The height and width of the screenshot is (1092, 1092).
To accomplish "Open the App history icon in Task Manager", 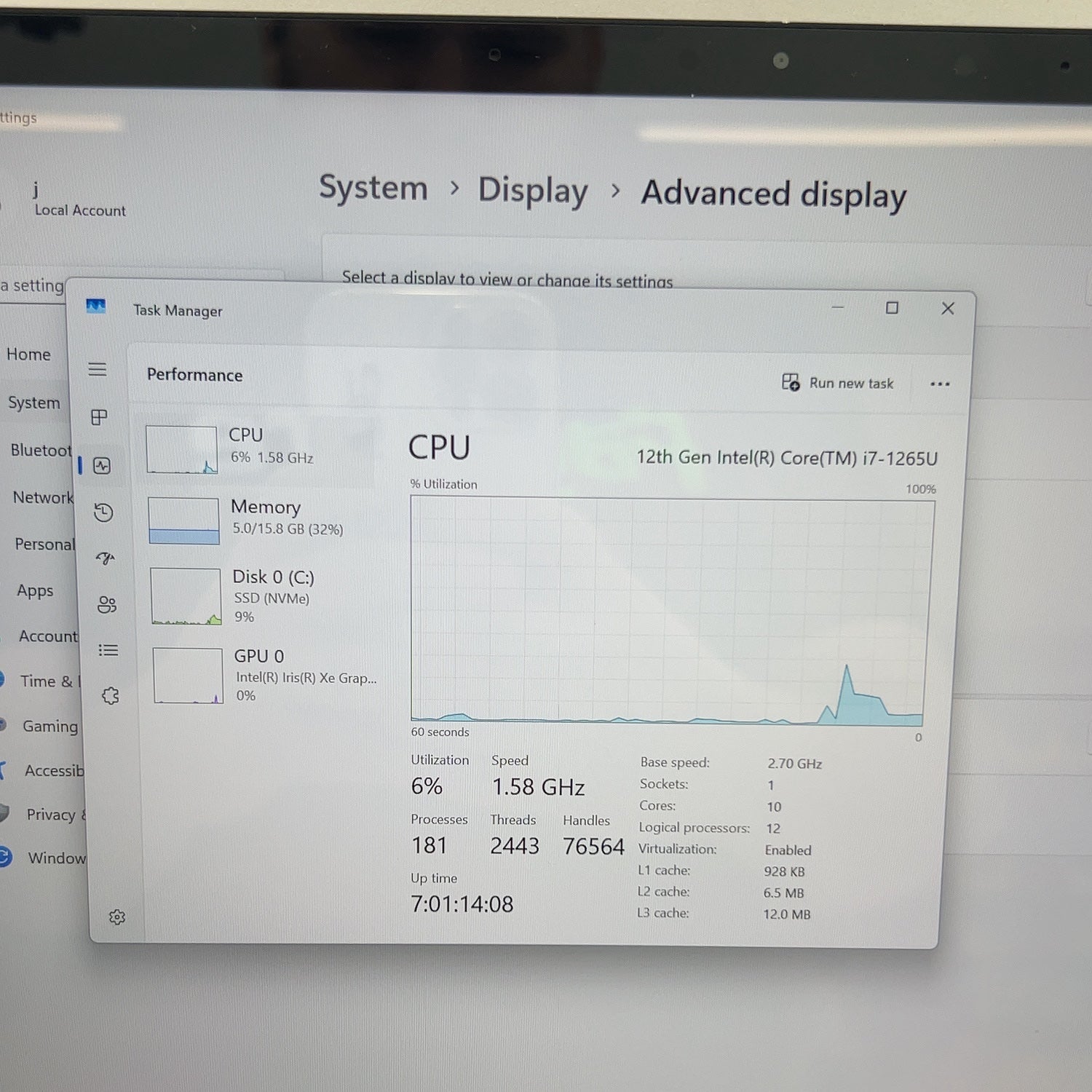I will tap(103, 513).
